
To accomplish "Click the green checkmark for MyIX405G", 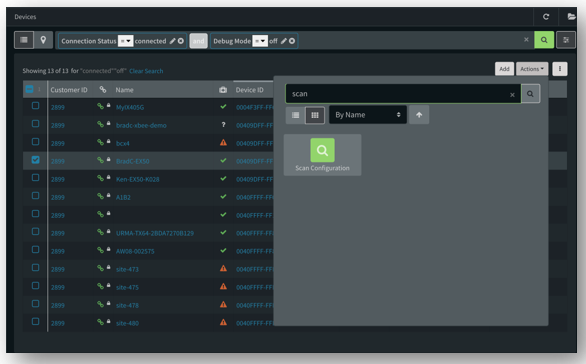I will click(223, 107).
